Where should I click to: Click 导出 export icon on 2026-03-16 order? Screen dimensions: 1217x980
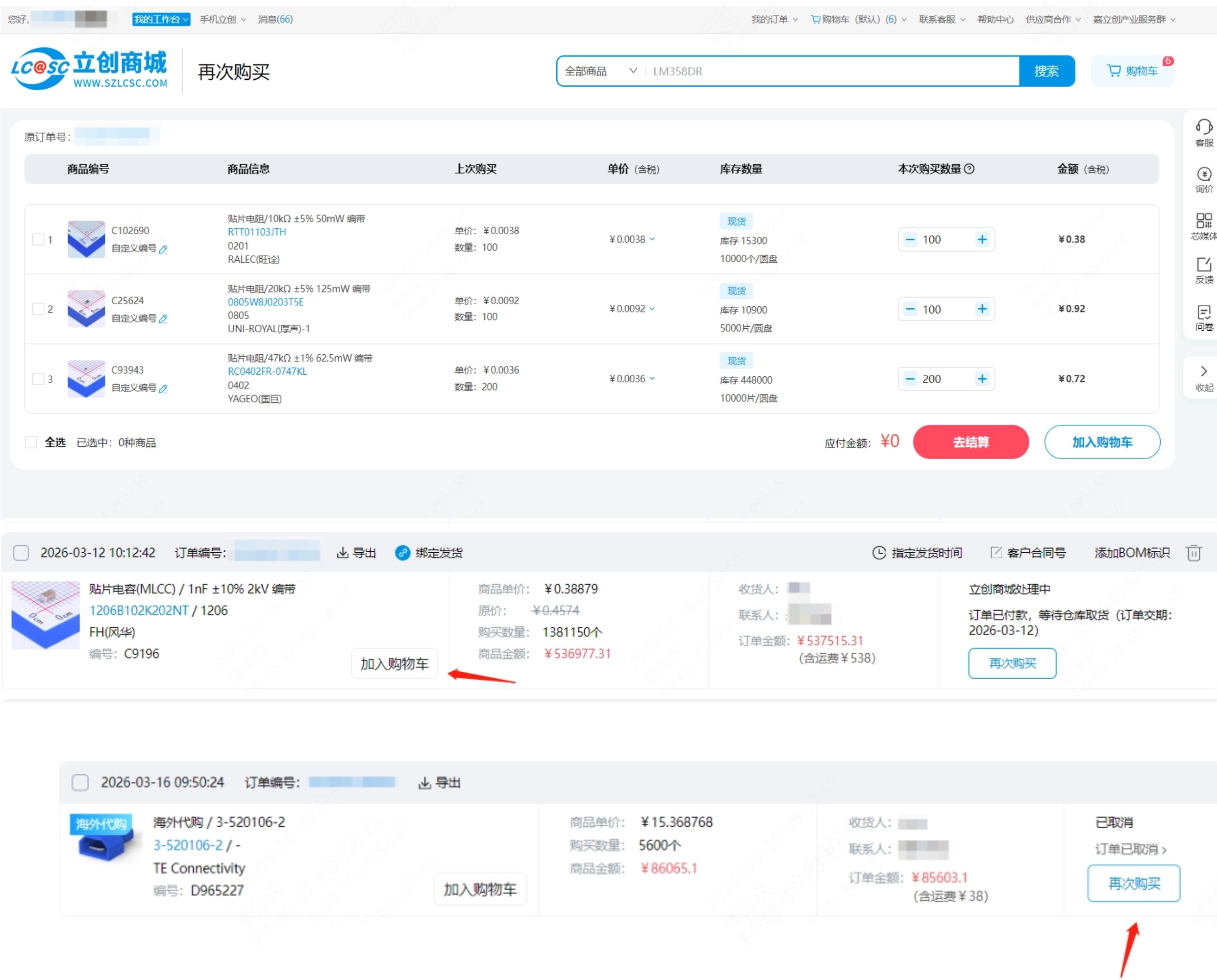click(424, 783)
